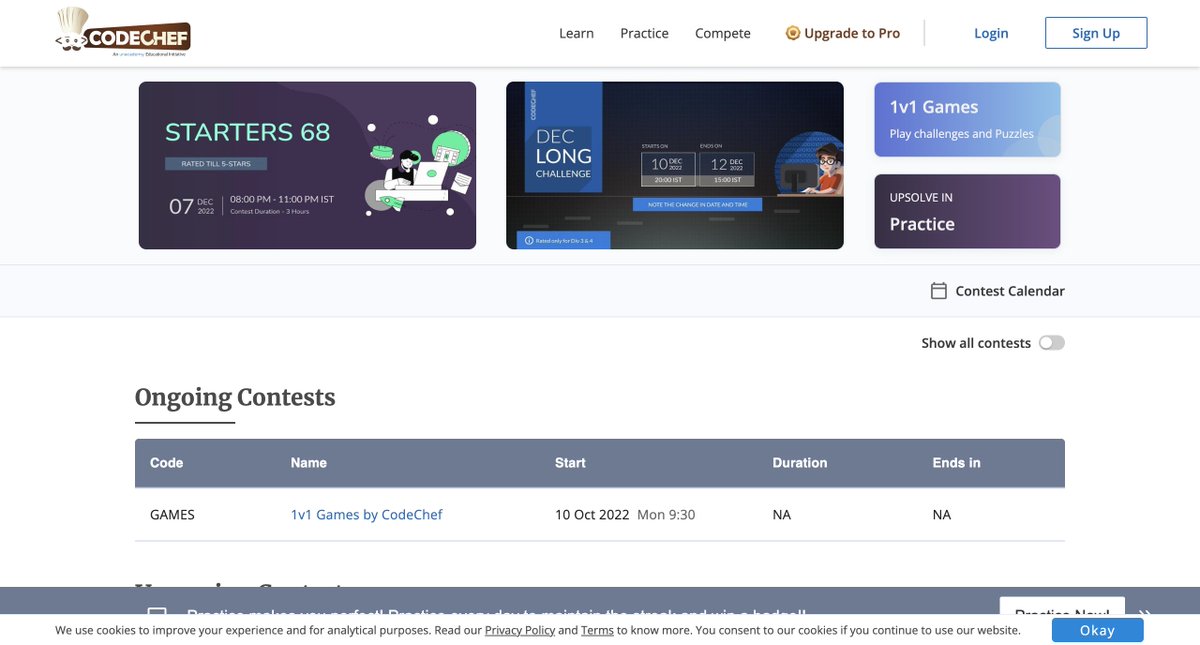Collapse the practice banner with double chevron

coord(1145,614)
